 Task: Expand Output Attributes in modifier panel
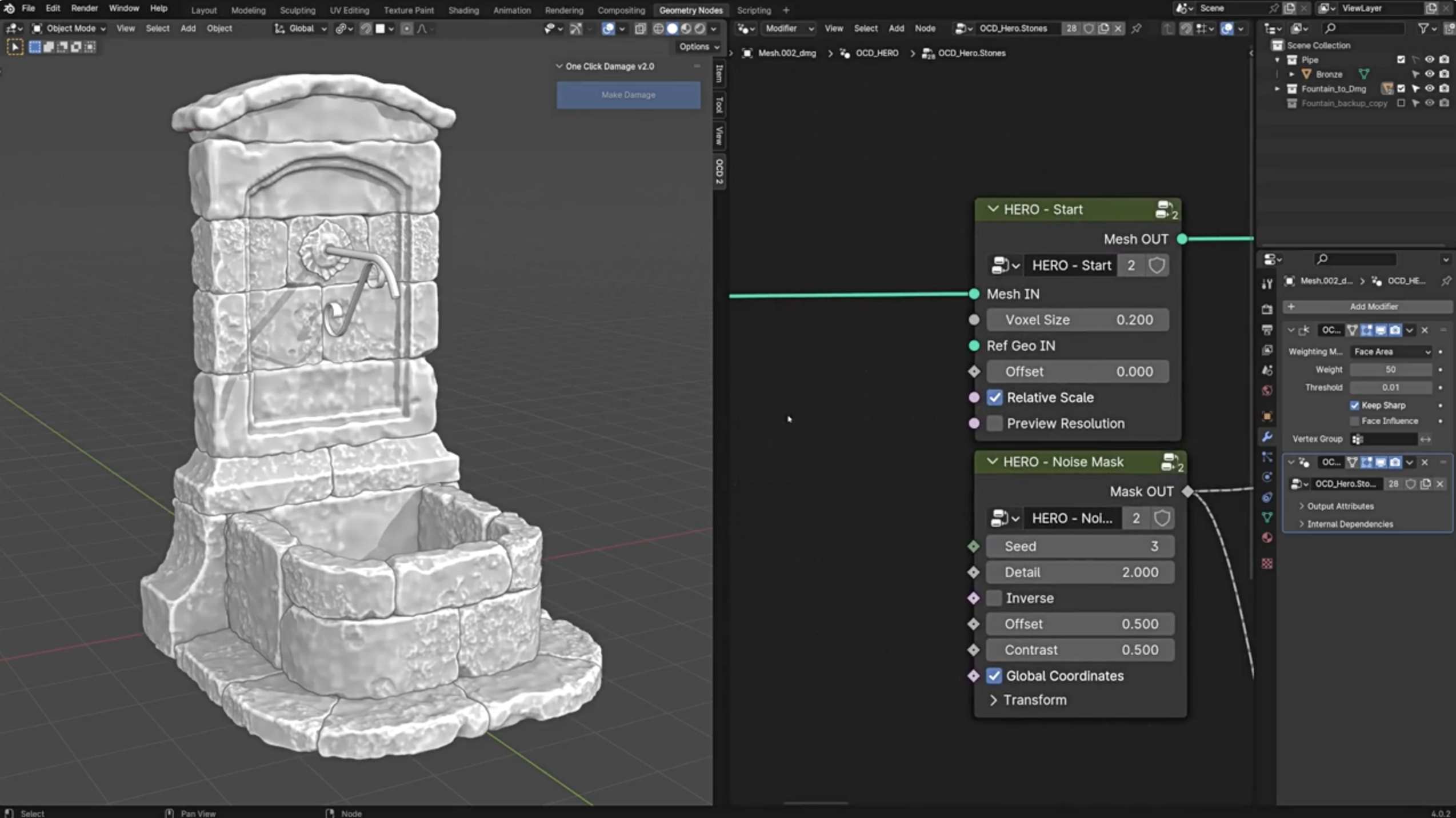tap(1340, 506)
